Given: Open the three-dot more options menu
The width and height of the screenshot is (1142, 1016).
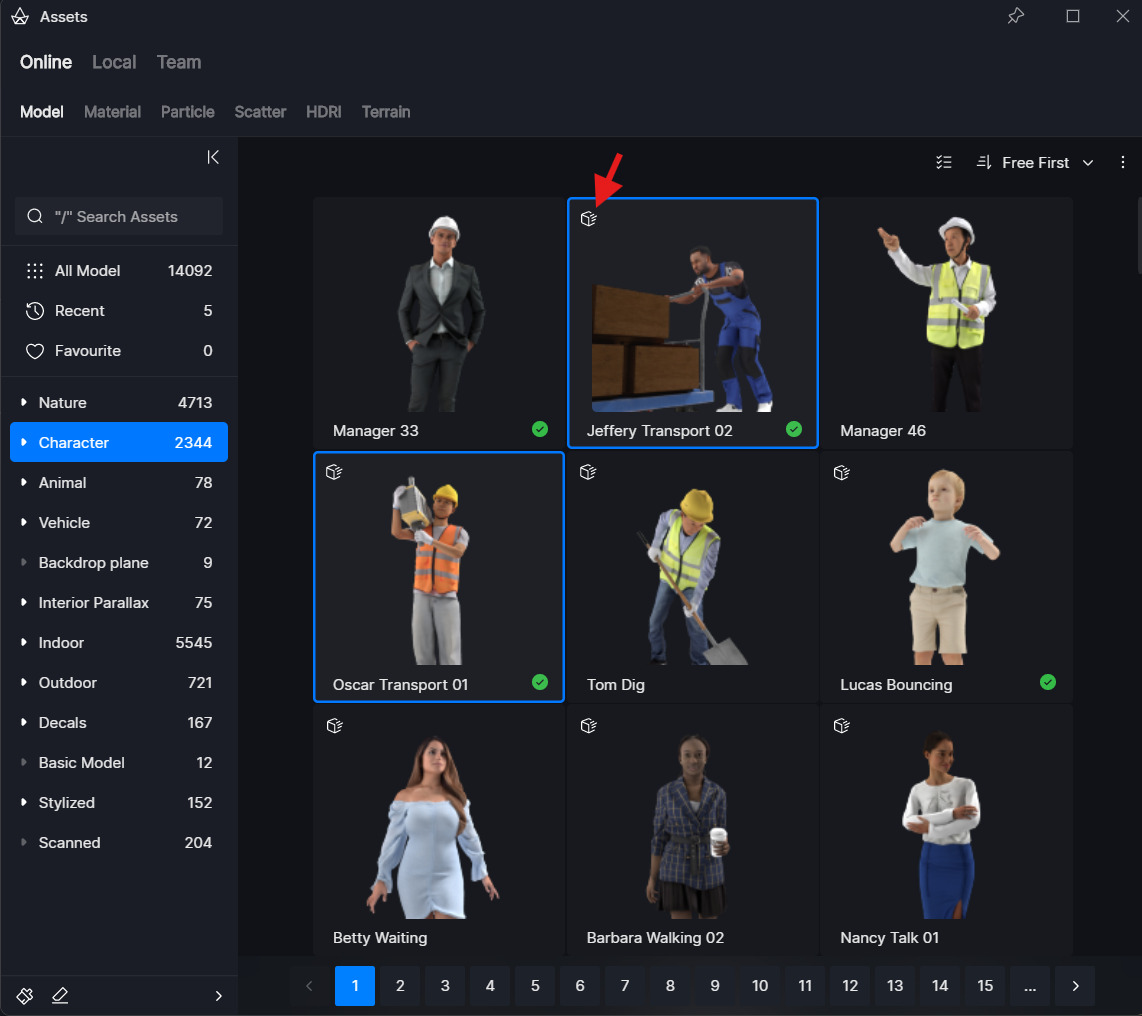Looking at the screenshot, I should point(1123,162).
